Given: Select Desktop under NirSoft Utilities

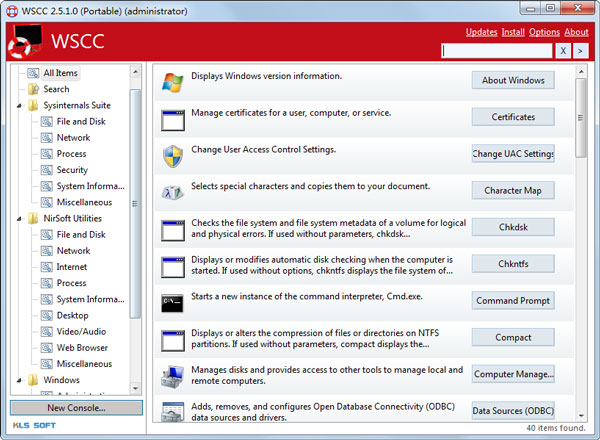Looking at the screenshot, I should (72, 315).
